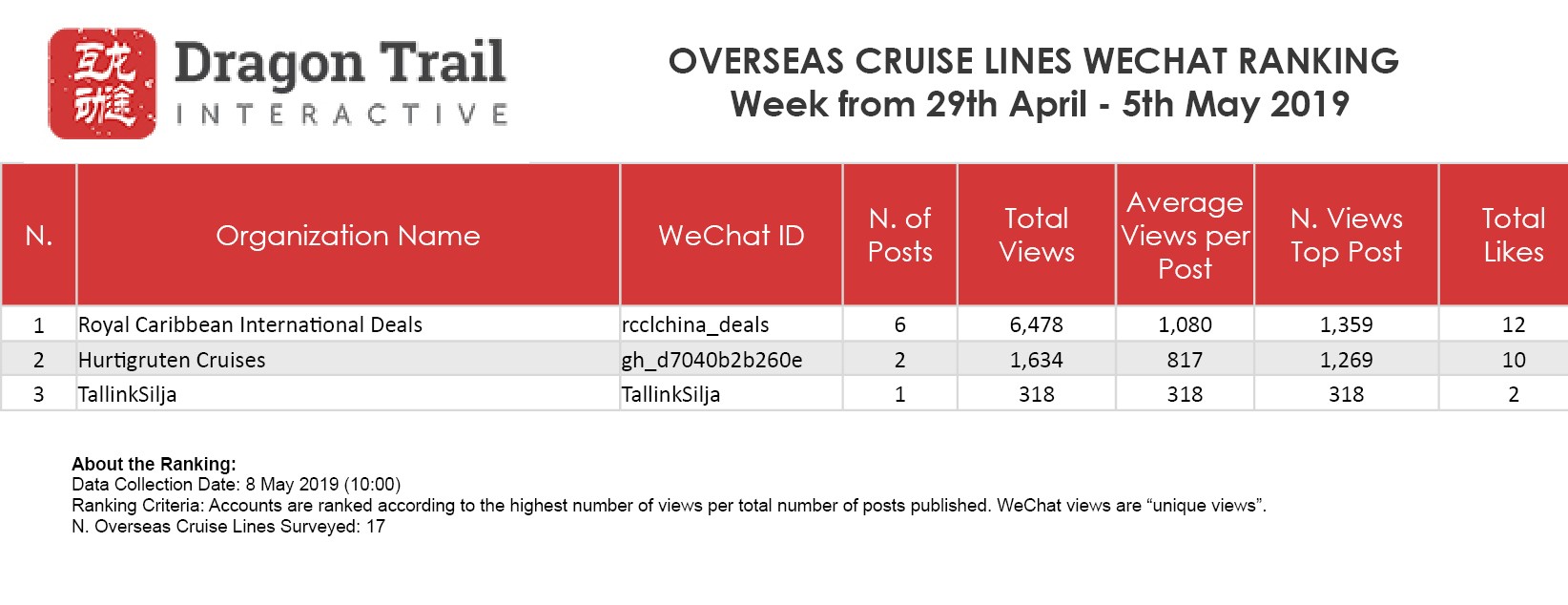This screenshot has height=605, width=1568.
Task: Select the Organization Name column header
Action: (347, 236)
